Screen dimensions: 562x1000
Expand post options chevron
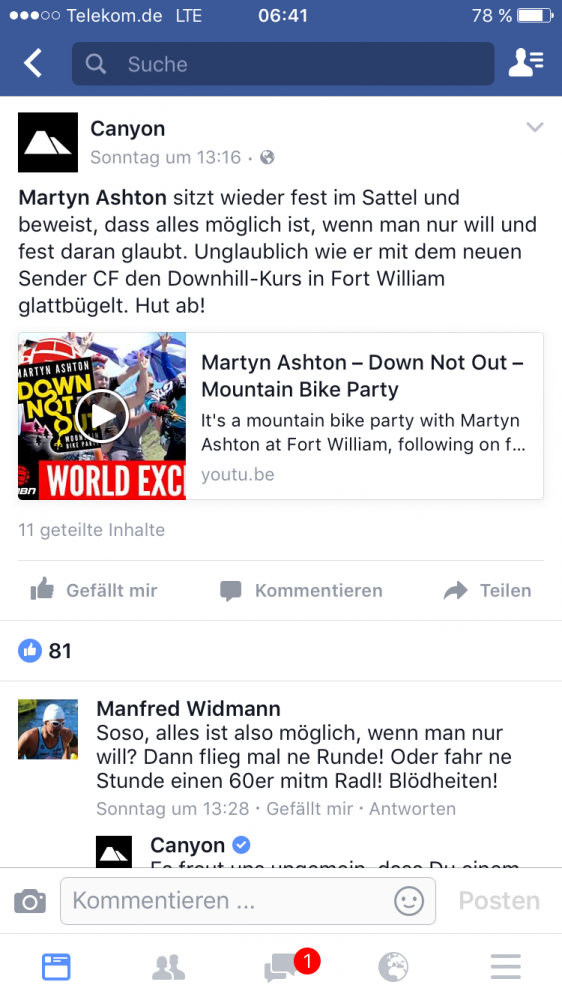point(535,127)
